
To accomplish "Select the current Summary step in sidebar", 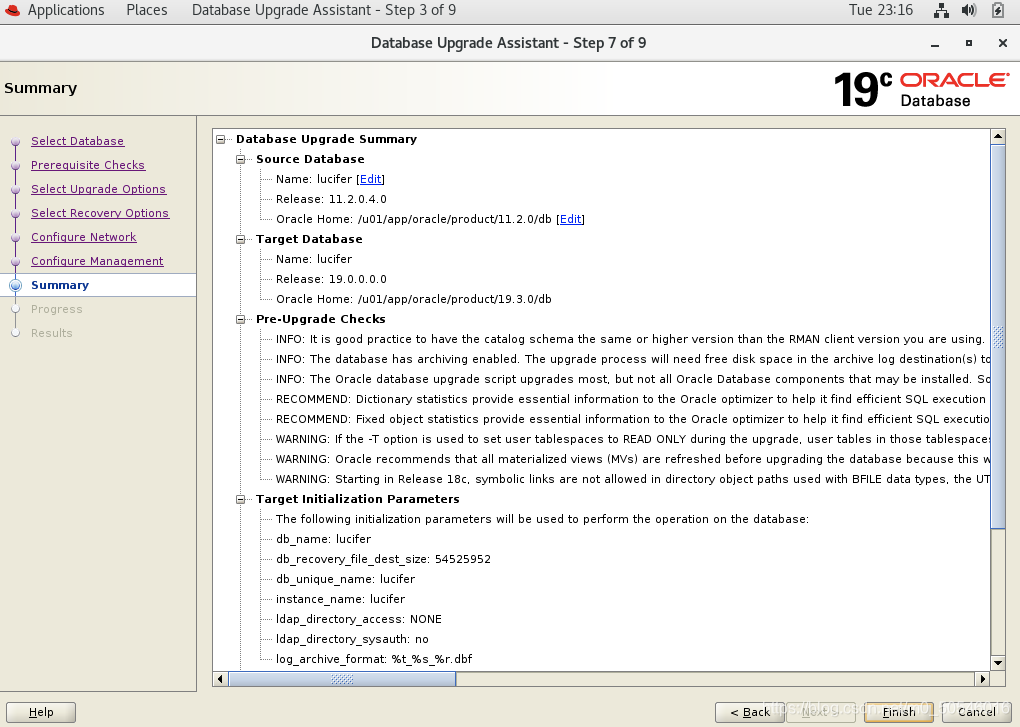I will (x=60, y=285).
